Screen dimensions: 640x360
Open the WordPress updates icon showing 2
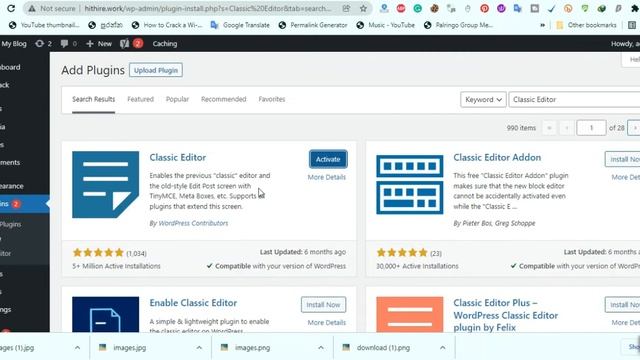pos(43,44)
